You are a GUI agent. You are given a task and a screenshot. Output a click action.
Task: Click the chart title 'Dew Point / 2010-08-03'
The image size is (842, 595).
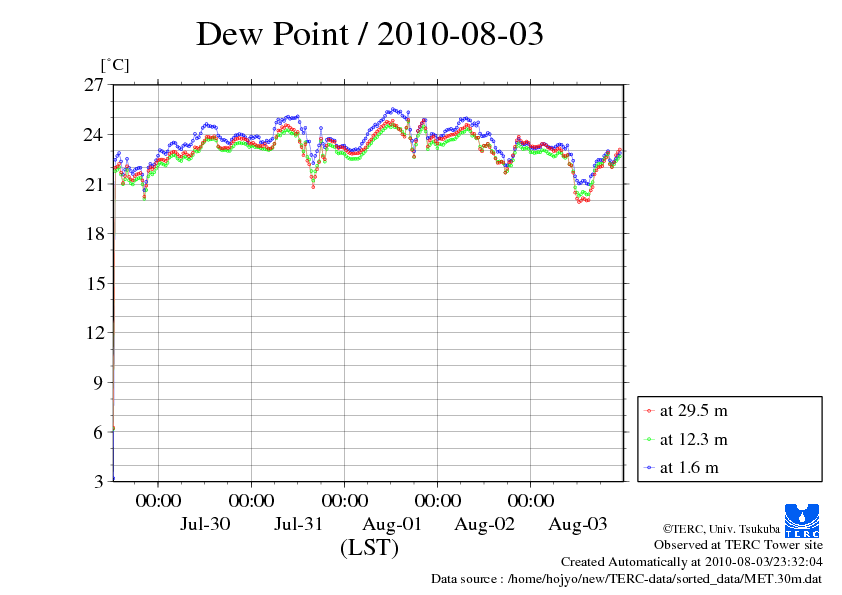pyautogui.click(x=370, y=34)
